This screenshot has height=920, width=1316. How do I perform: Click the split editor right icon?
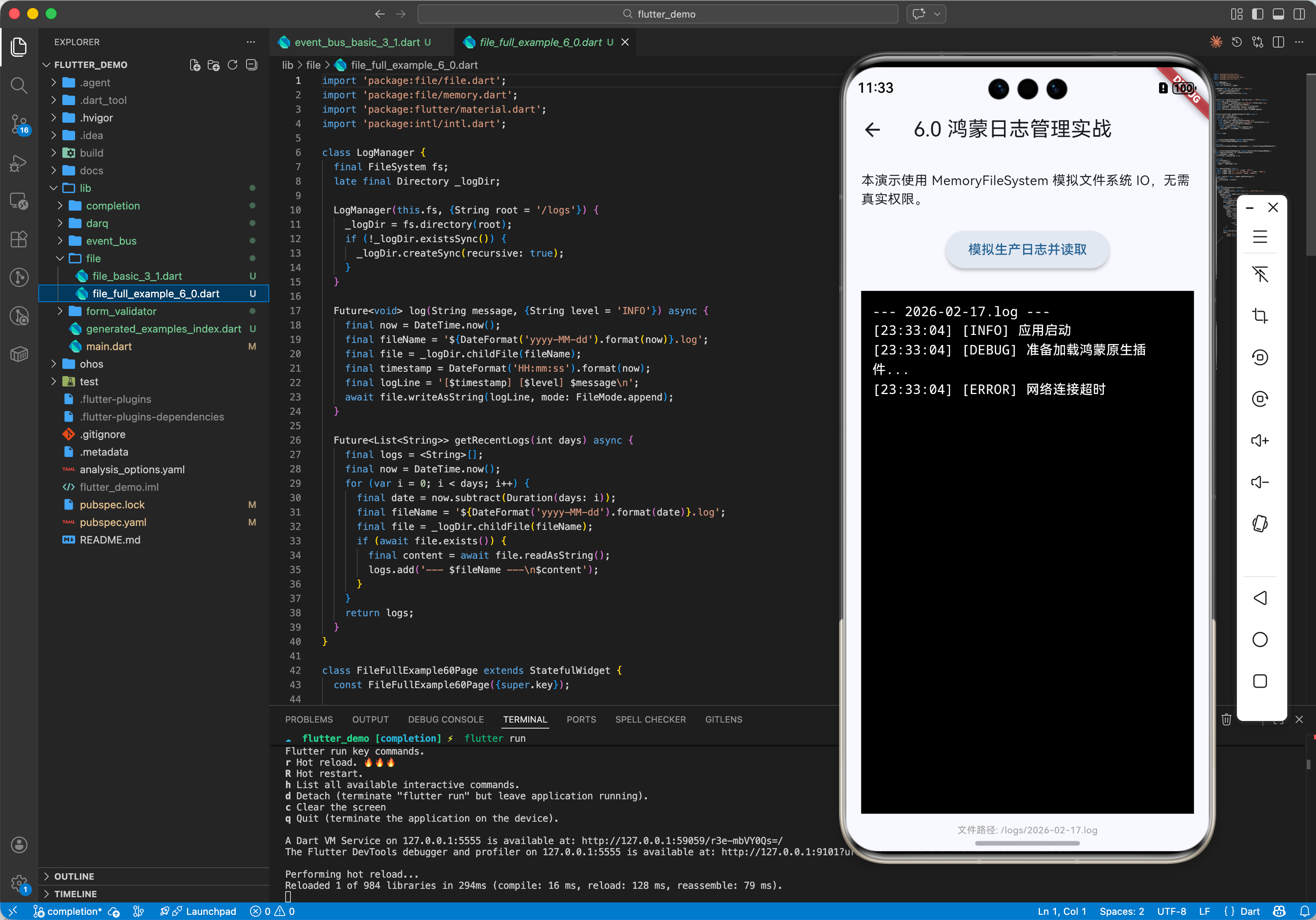[1278, 42]
